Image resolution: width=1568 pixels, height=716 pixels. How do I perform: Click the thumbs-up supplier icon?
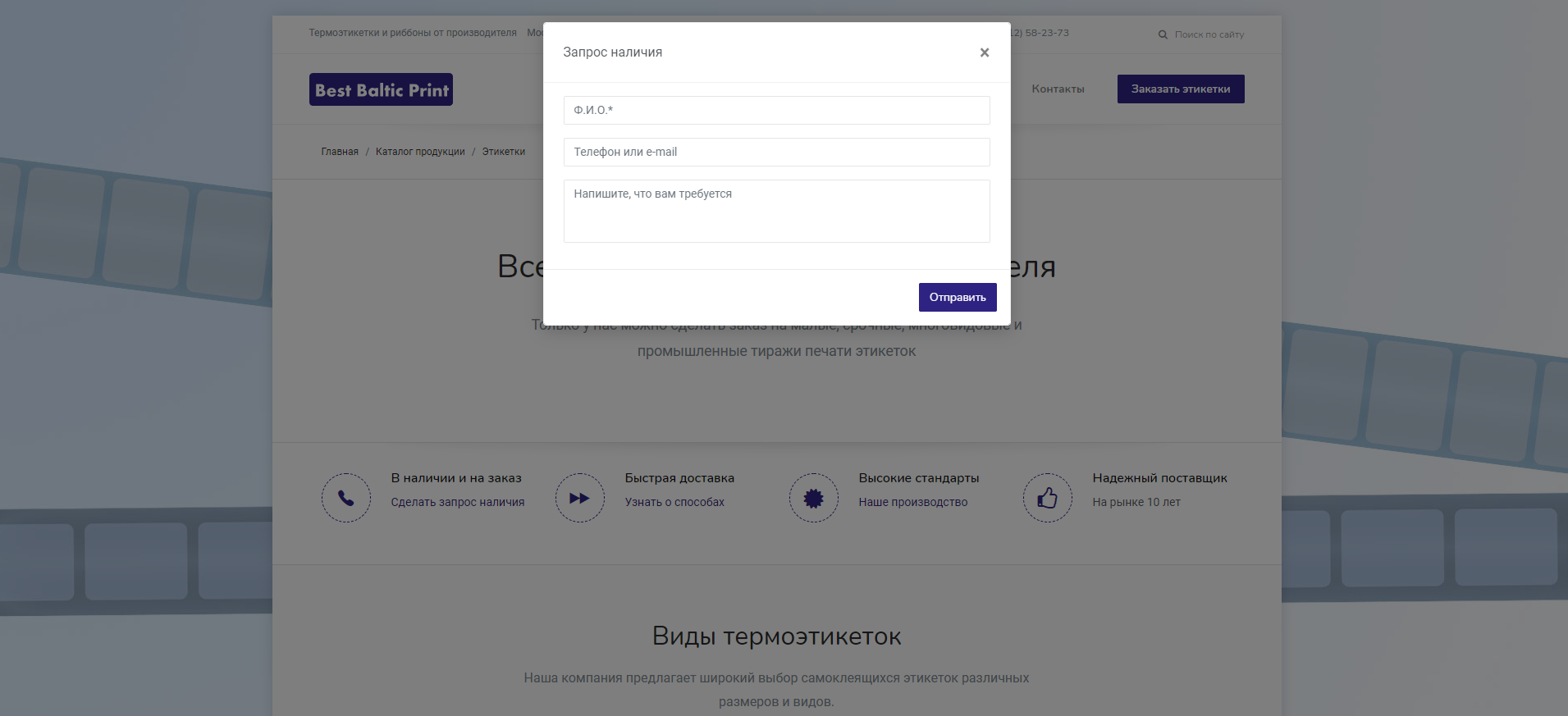tap(1047, 498)
